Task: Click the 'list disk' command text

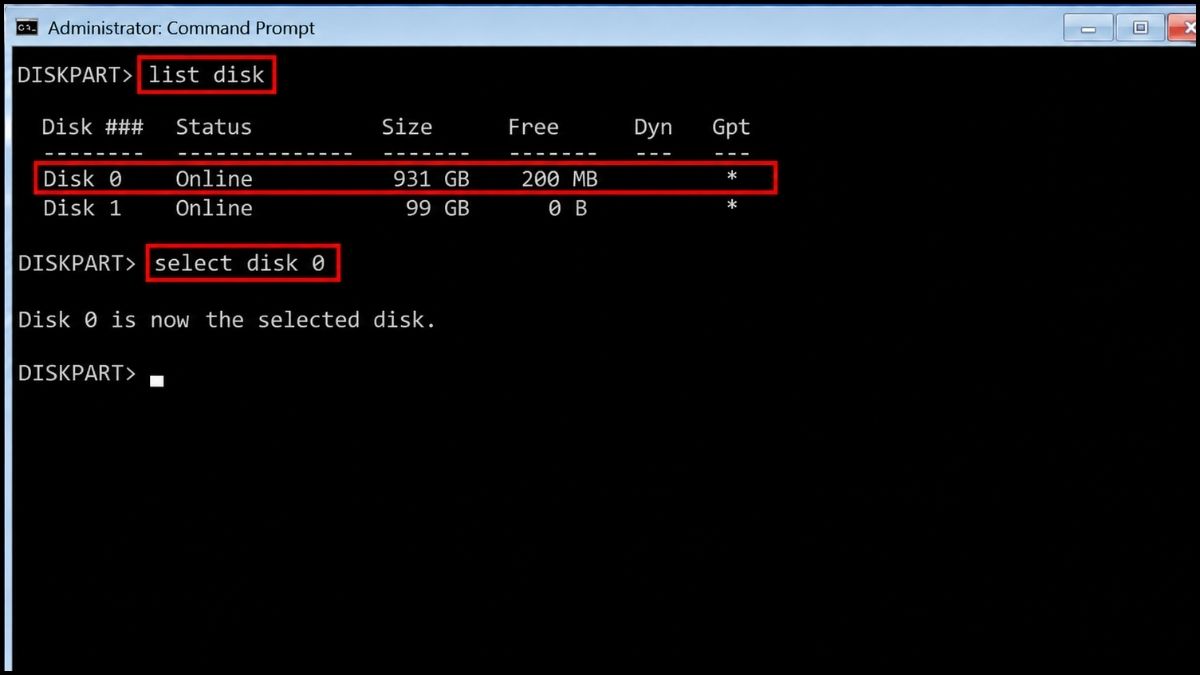Action: 206,75
